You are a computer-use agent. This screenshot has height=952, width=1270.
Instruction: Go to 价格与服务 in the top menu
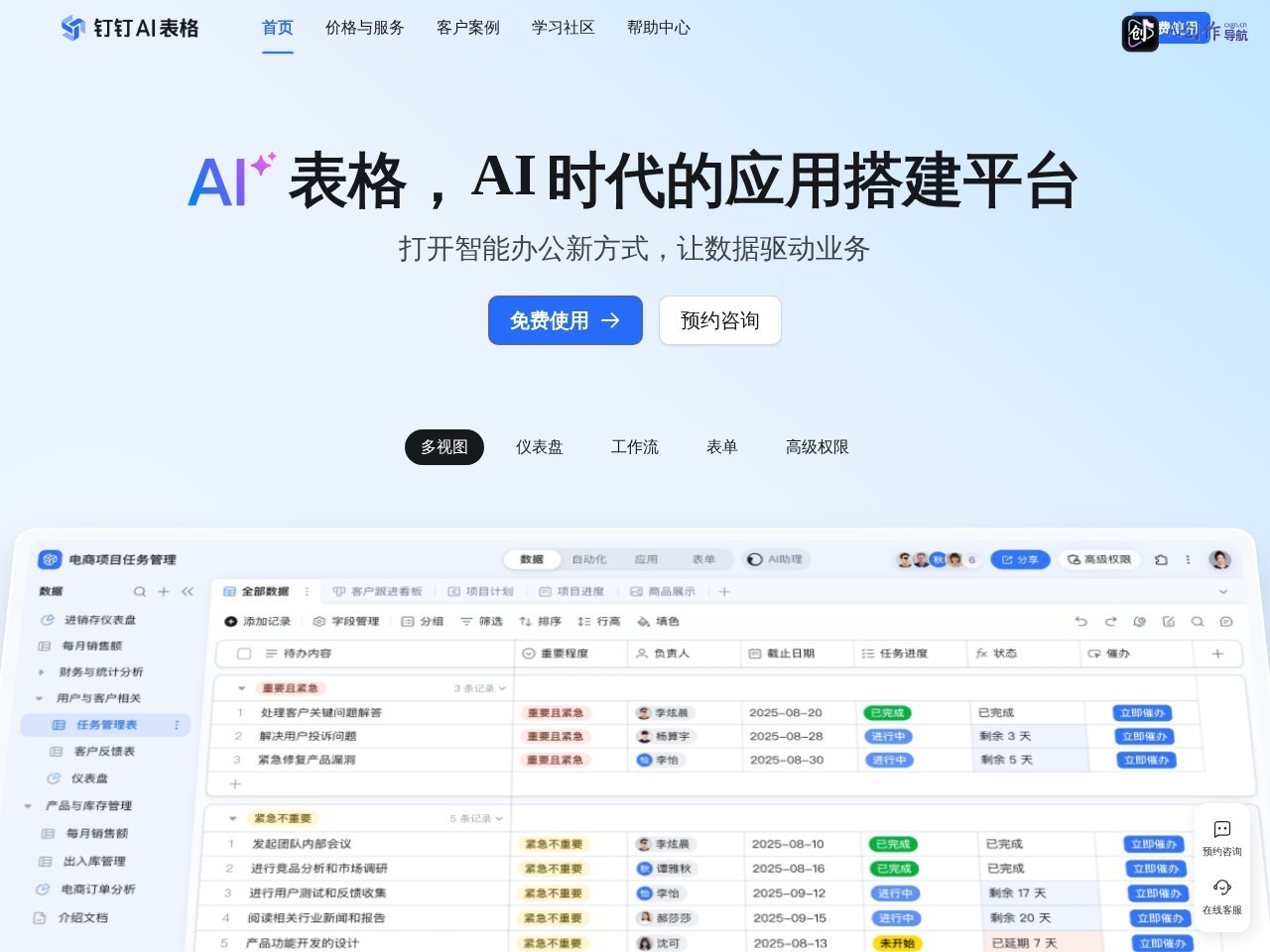(365, 28)
